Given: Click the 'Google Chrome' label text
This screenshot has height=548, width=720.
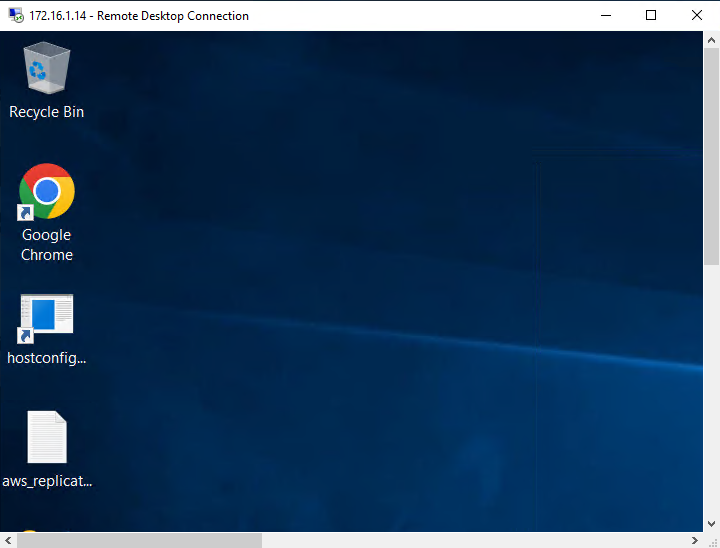Looking at the screenshot, I should (x=47, y=245).
